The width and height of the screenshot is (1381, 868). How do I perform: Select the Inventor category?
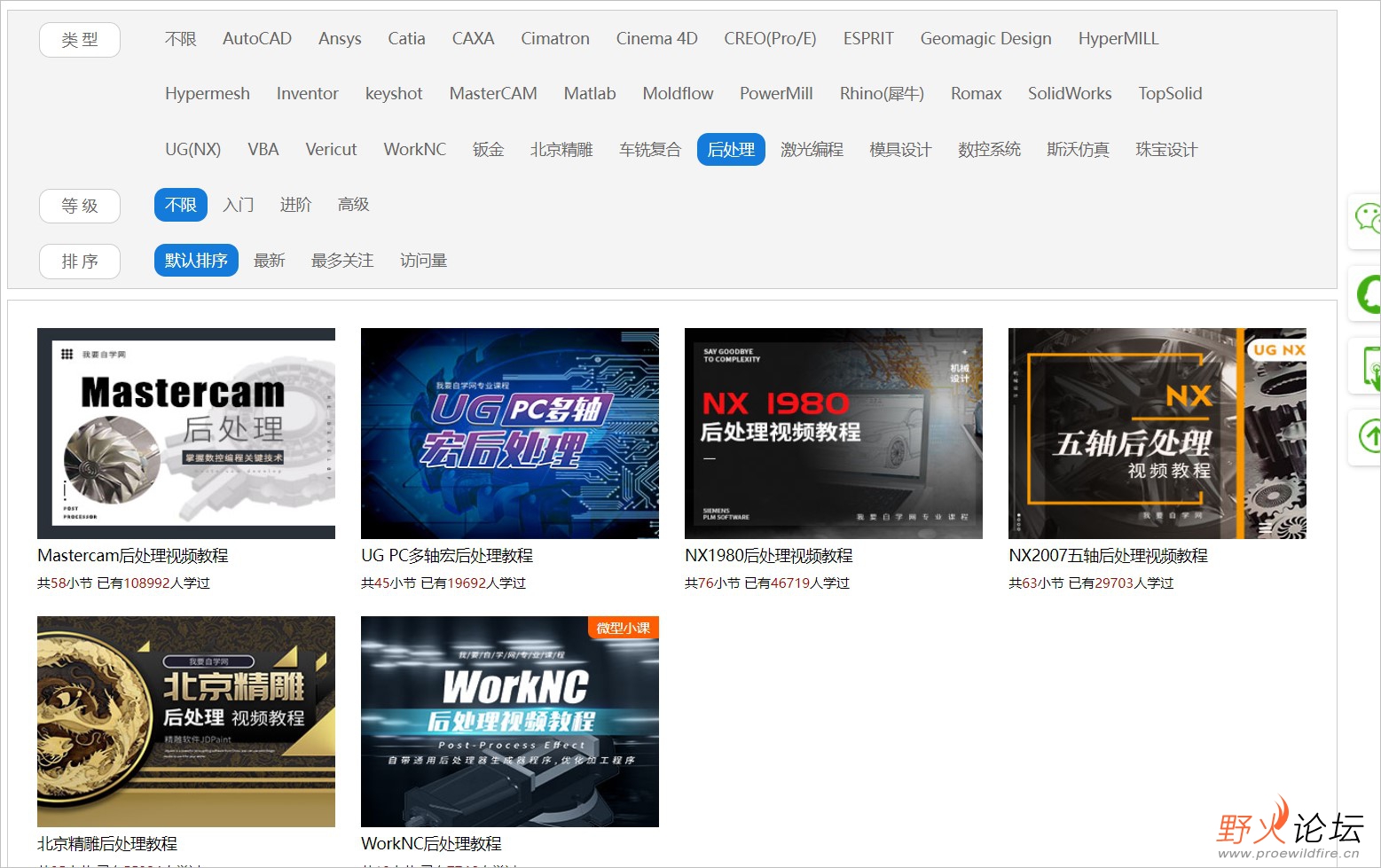pyautogui.click(x=307, y=94)
